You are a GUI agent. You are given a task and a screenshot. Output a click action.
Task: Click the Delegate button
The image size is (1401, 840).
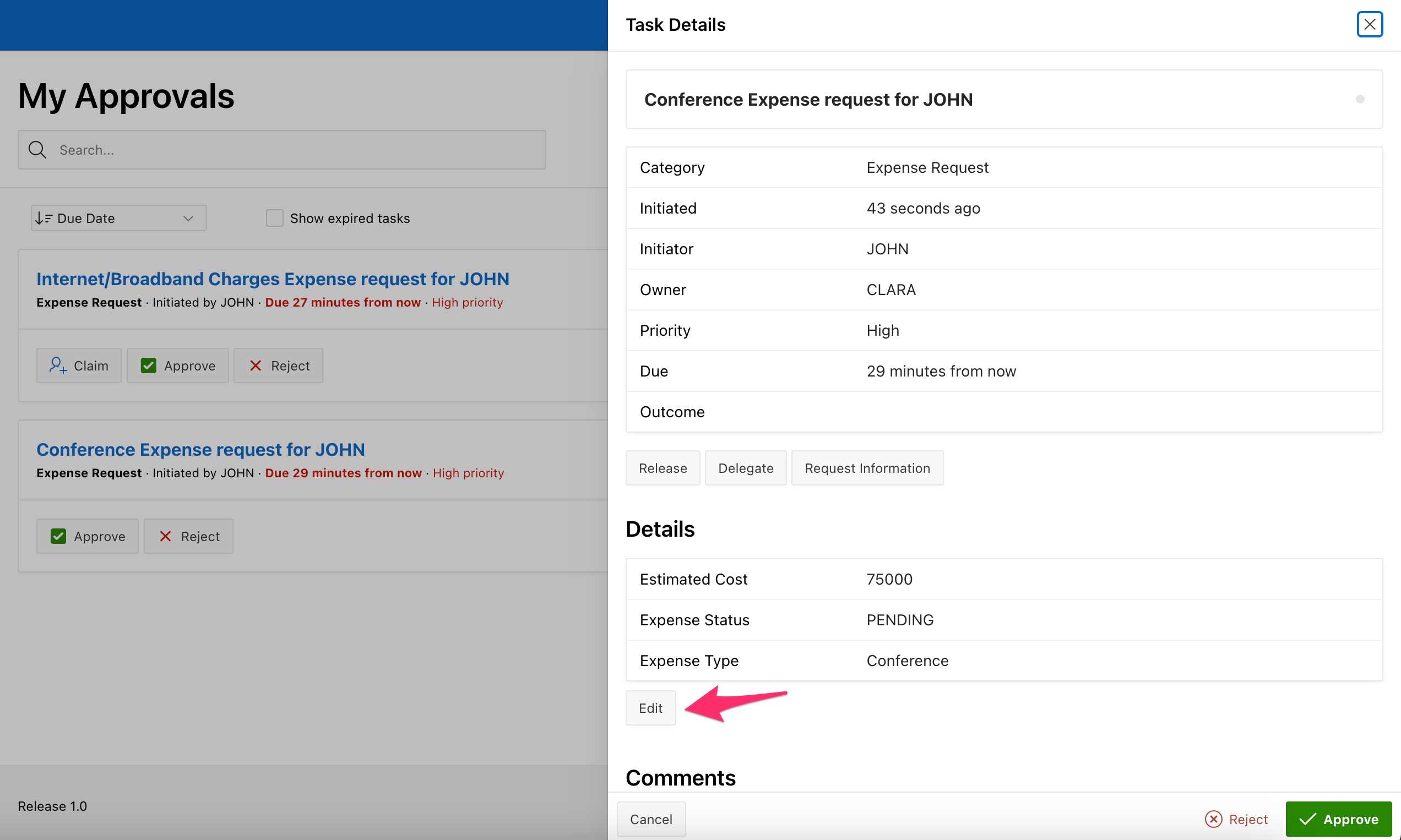pos(745,468)
